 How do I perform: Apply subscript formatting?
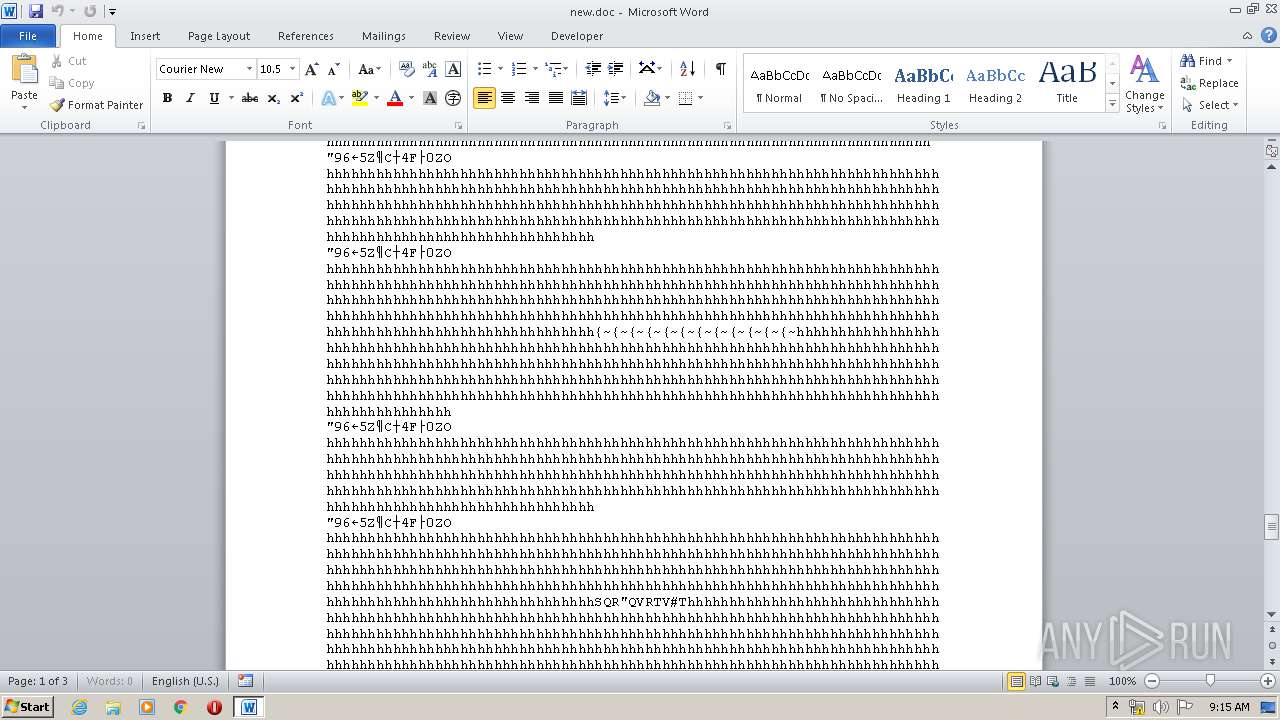click(273, 98)
